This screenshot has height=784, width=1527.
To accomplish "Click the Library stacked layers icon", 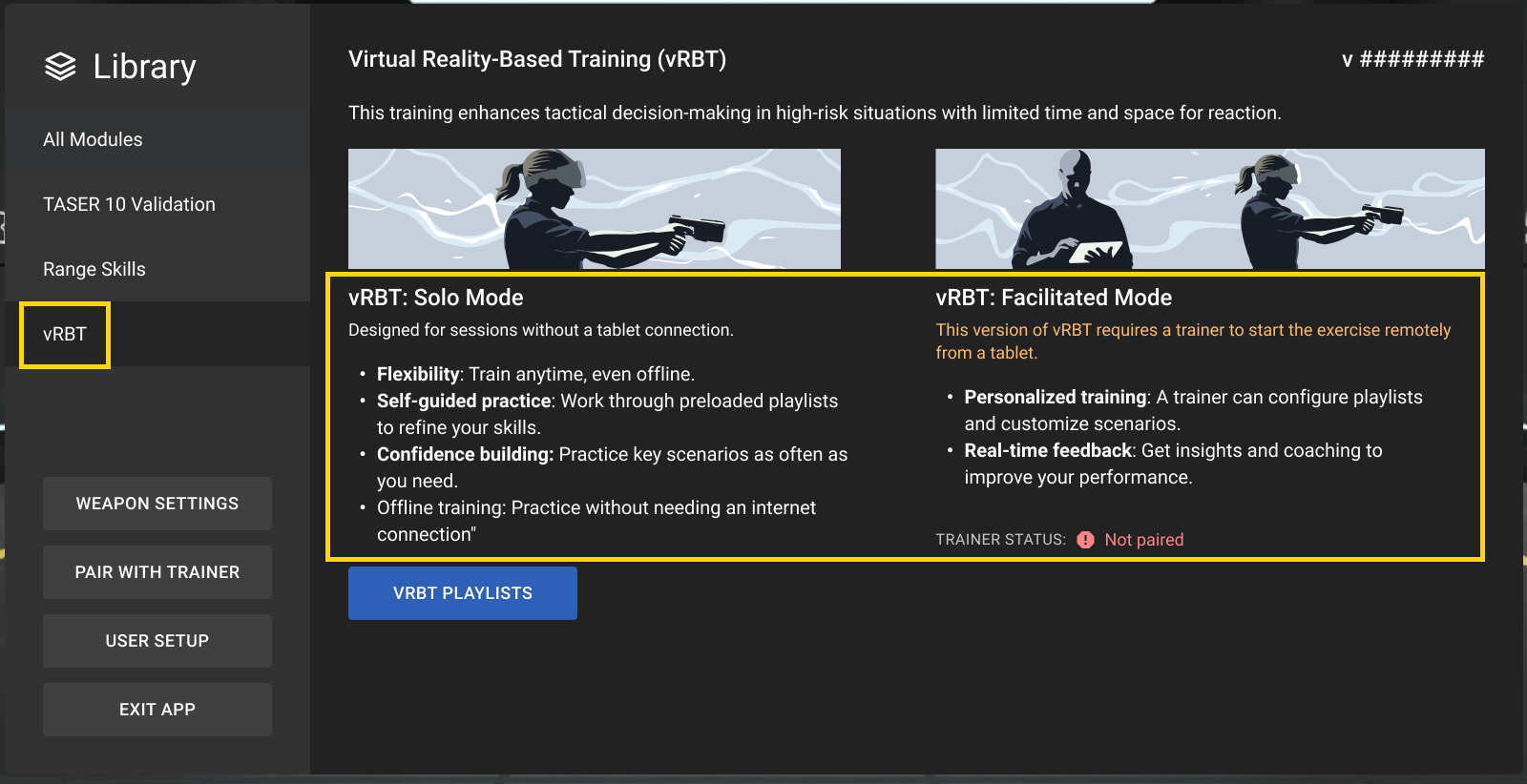I will coord(60,67).
